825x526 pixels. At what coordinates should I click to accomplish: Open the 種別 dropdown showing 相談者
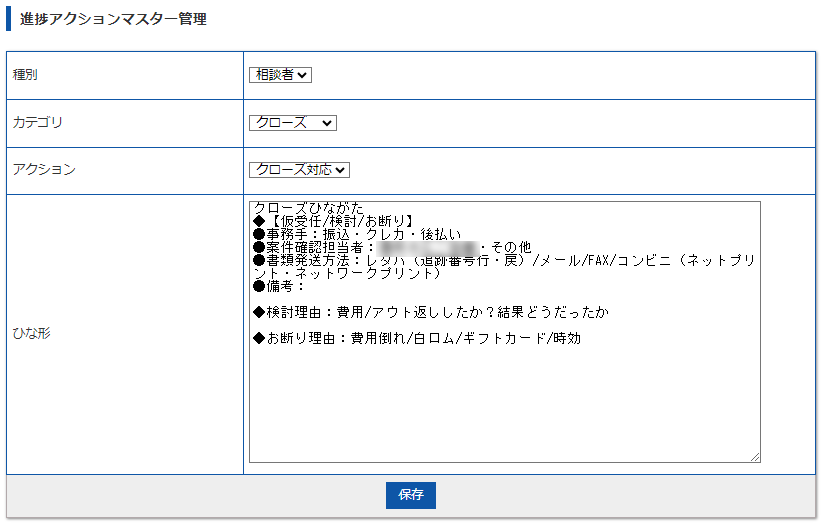pos(280,75)
